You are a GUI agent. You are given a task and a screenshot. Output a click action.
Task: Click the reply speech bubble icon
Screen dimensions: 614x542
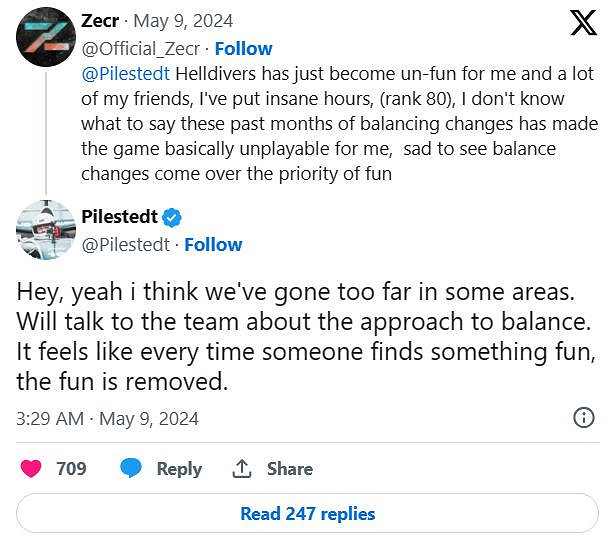tap(131, 468)
